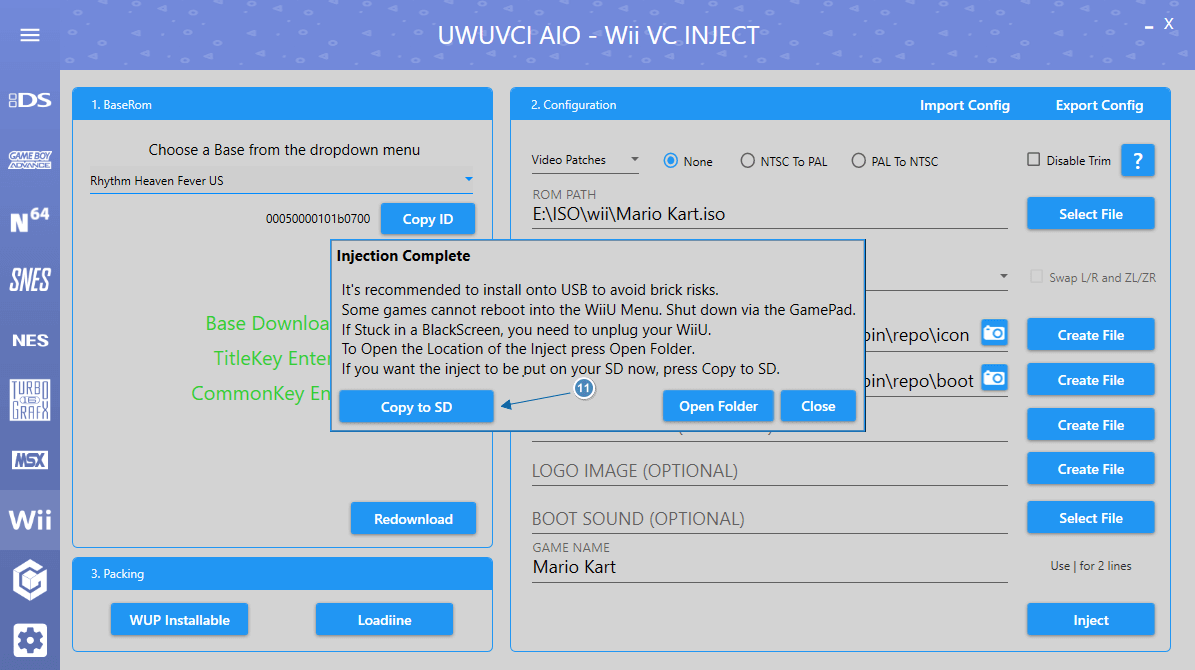The image size is (1195, 670).
Task: Click the LOGO IMAGE (OPTIONAL) field
Action: tap(770, 471)
